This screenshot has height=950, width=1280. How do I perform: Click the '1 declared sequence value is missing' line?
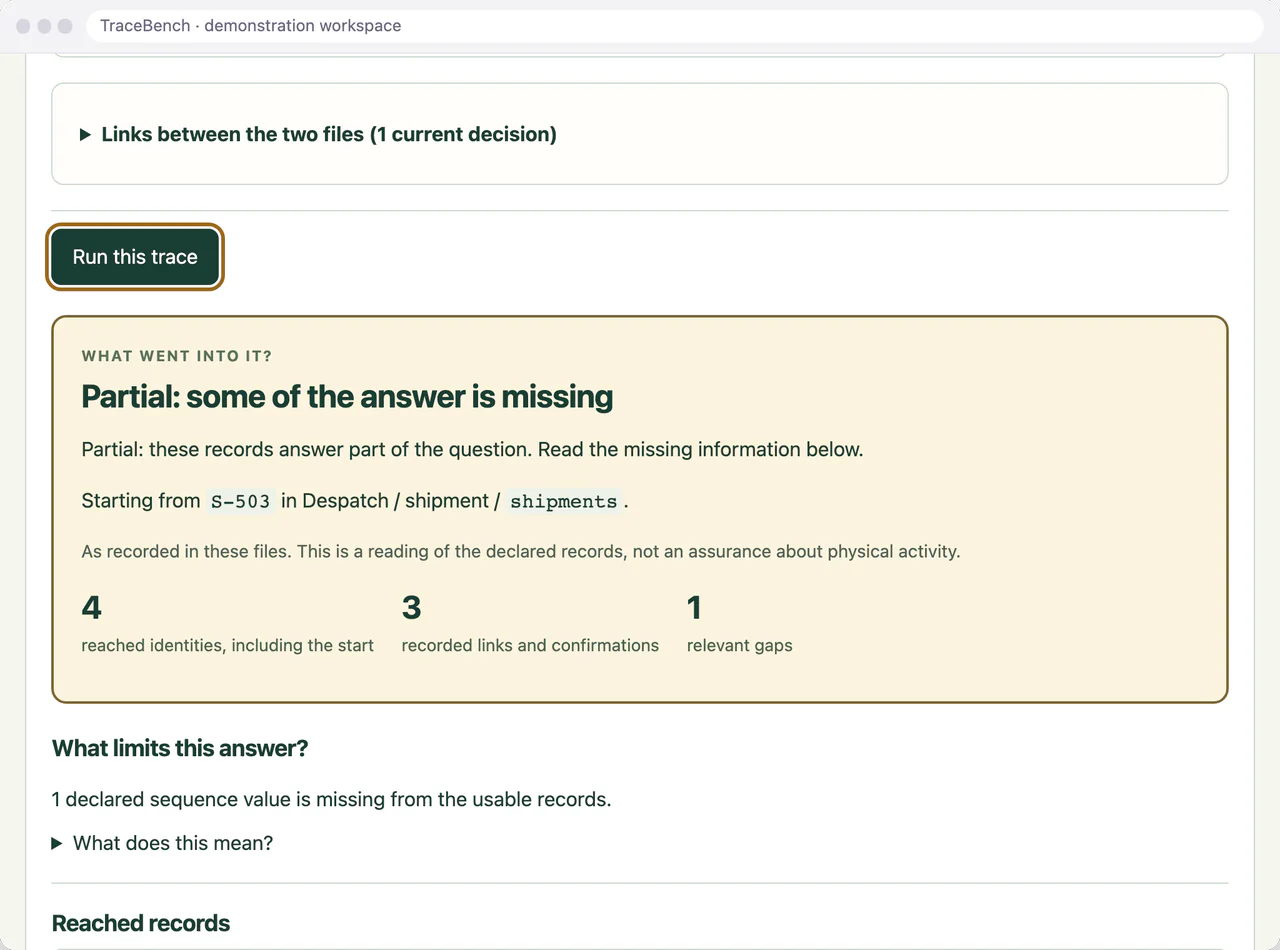pyautogui.click(x=332, y=799)
